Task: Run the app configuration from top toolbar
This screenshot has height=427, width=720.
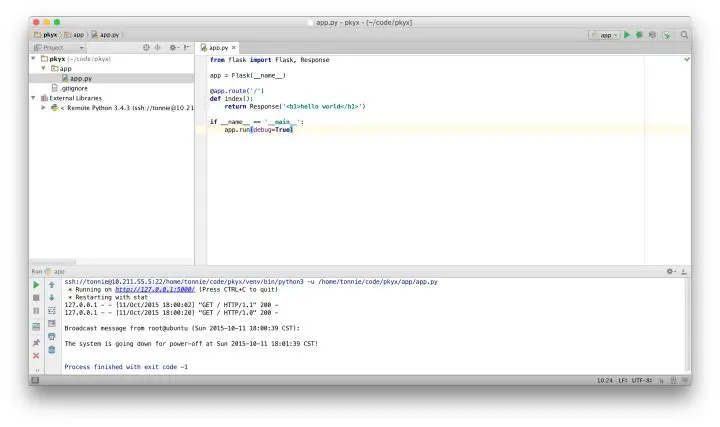Action: 627,35
